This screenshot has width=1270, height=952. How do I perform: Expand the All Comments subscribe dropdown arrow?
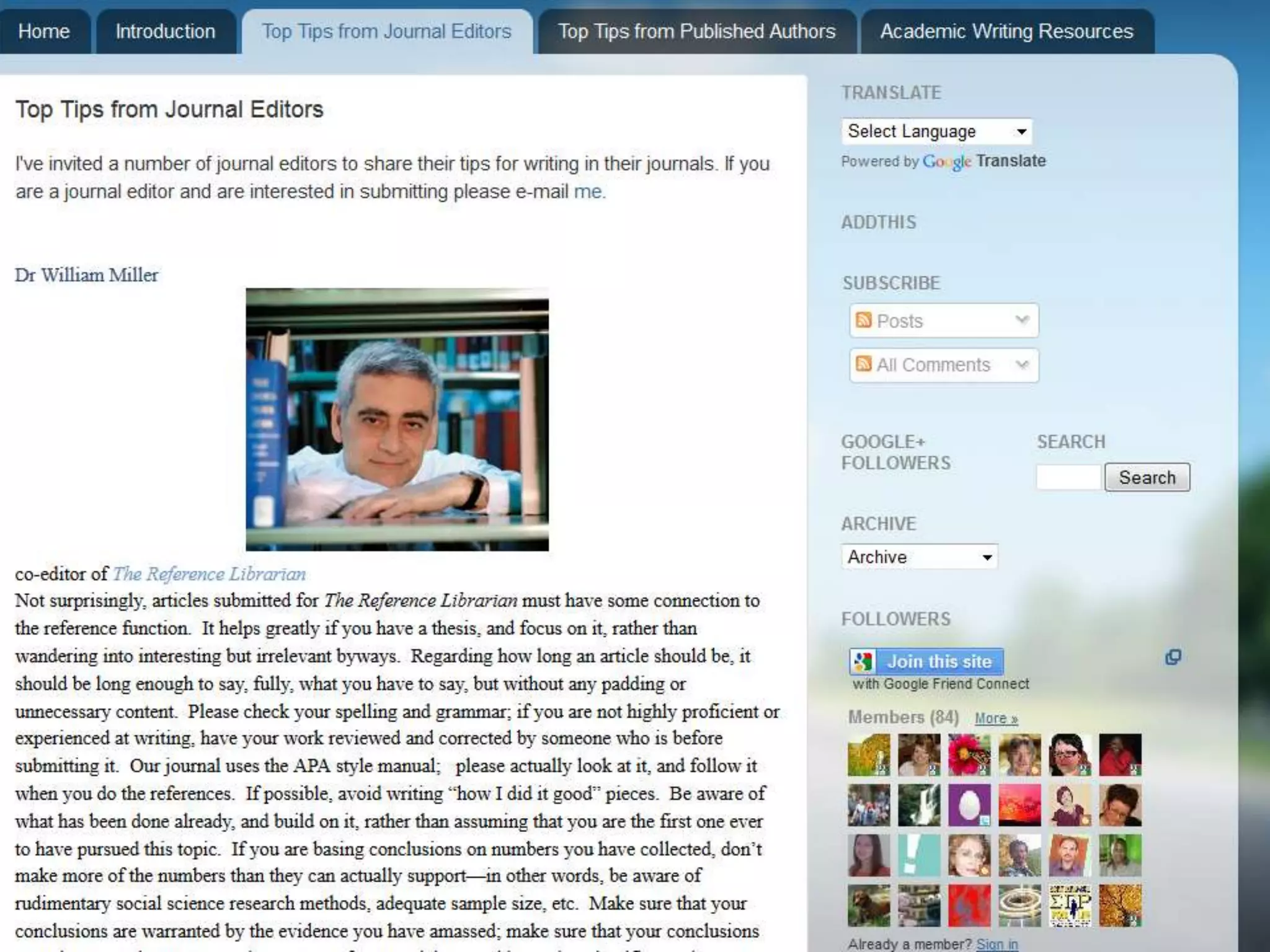pos(1021,364)
